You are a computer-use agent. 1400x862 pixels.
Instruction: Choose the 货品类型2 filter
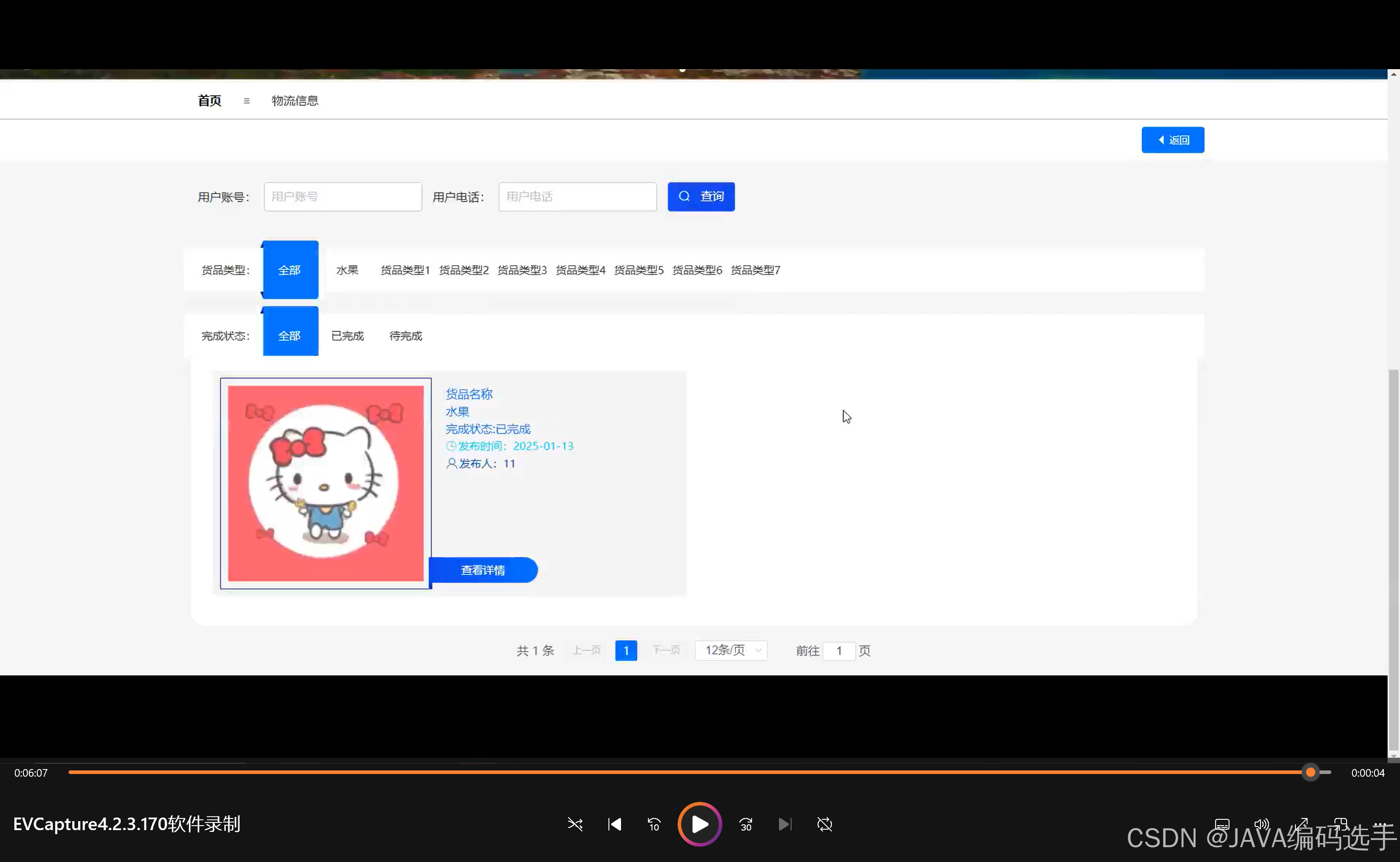click(464, 270)
